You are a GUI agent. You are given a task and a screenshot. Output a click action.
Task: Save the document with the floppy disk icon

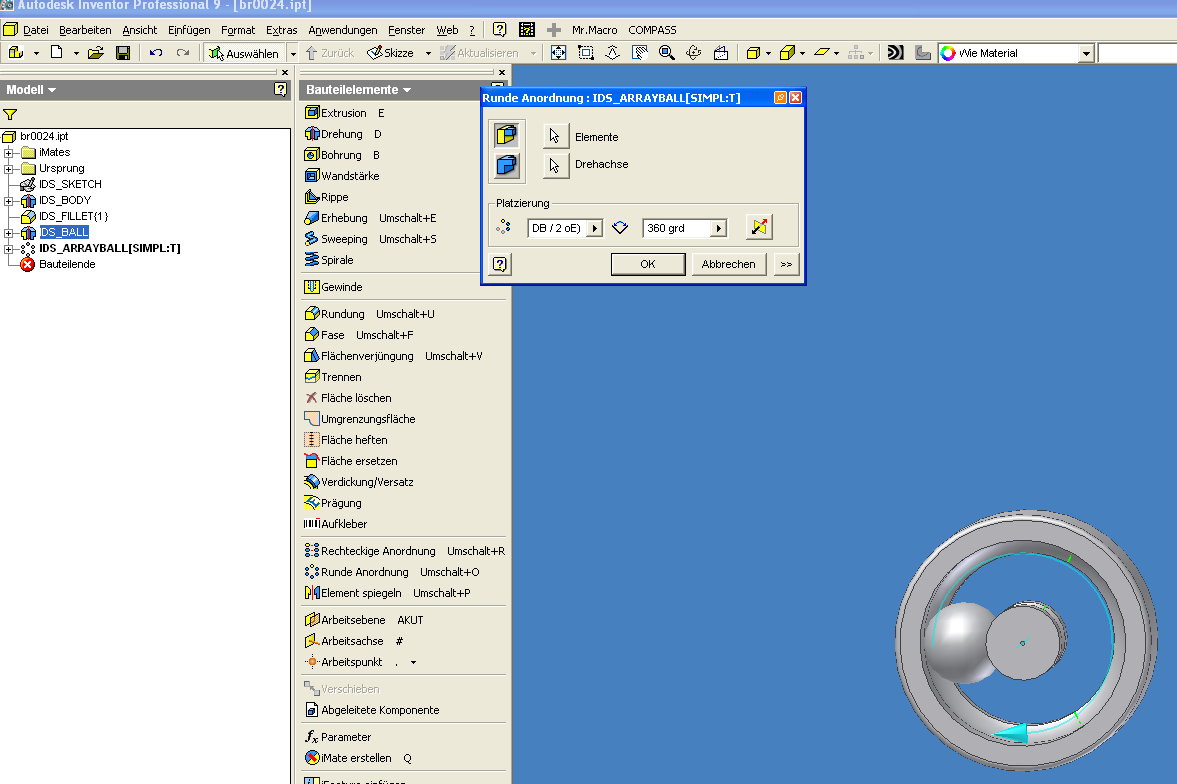pos(123,53)
